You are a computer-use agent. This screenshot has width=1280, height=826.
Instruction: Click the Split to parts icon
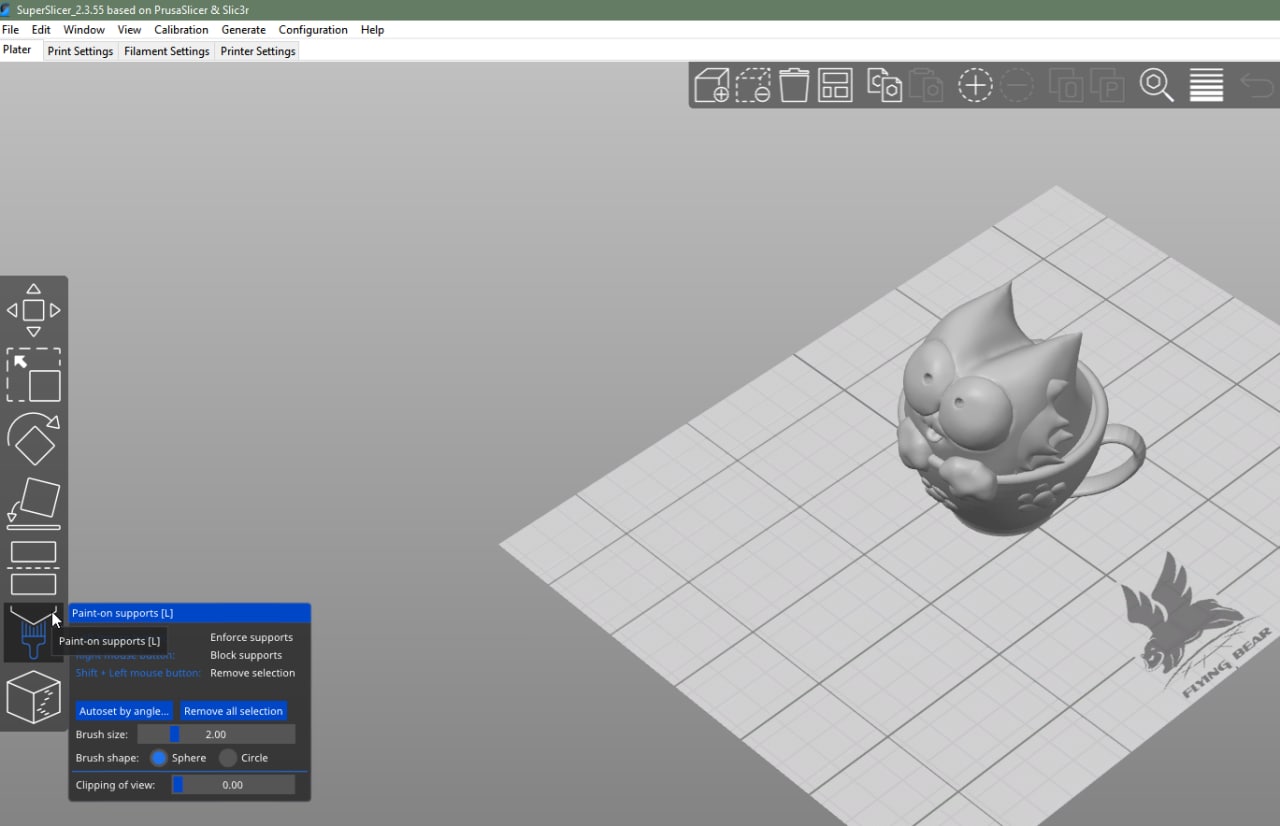pos(1107,85)
